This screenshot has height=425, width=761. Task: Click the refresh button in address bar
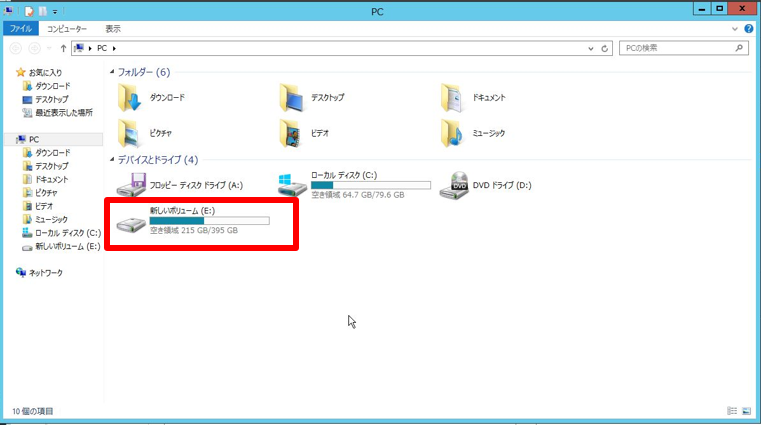click(606, 48)
